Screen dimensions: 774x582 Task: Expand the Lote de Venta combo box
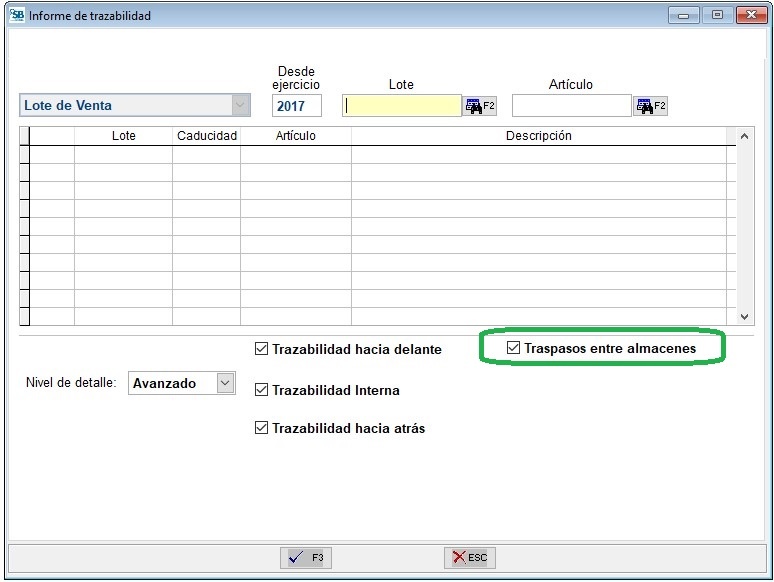pos(240,105)
